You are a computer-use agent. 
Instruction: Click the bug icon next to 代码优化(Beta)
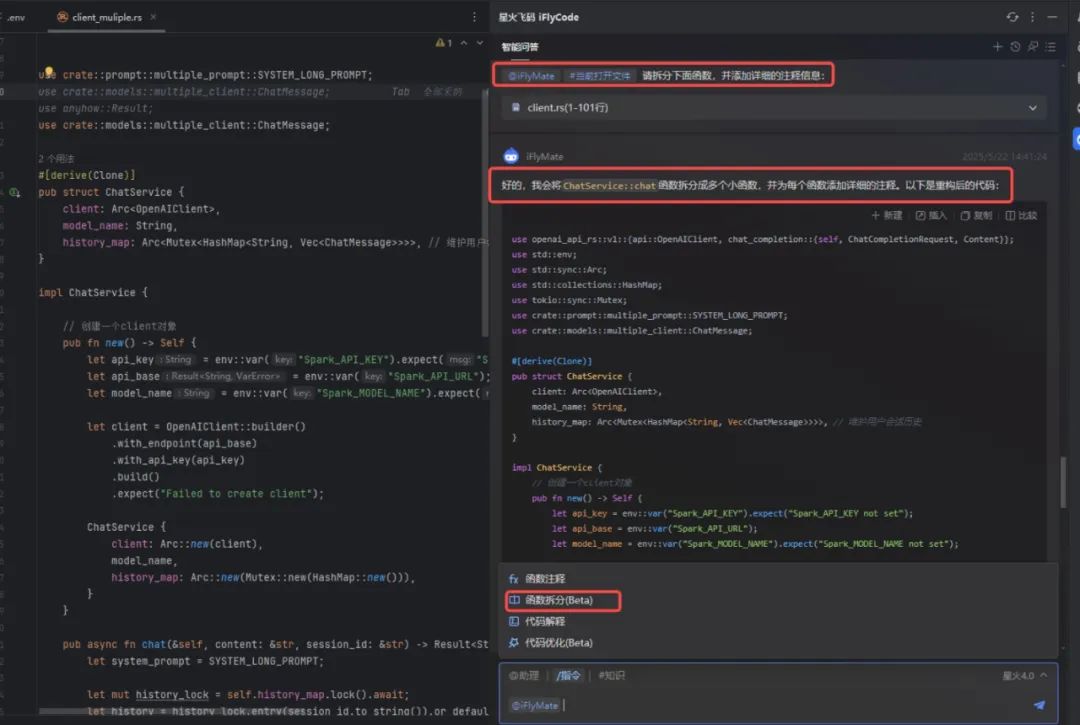(513, 643)
